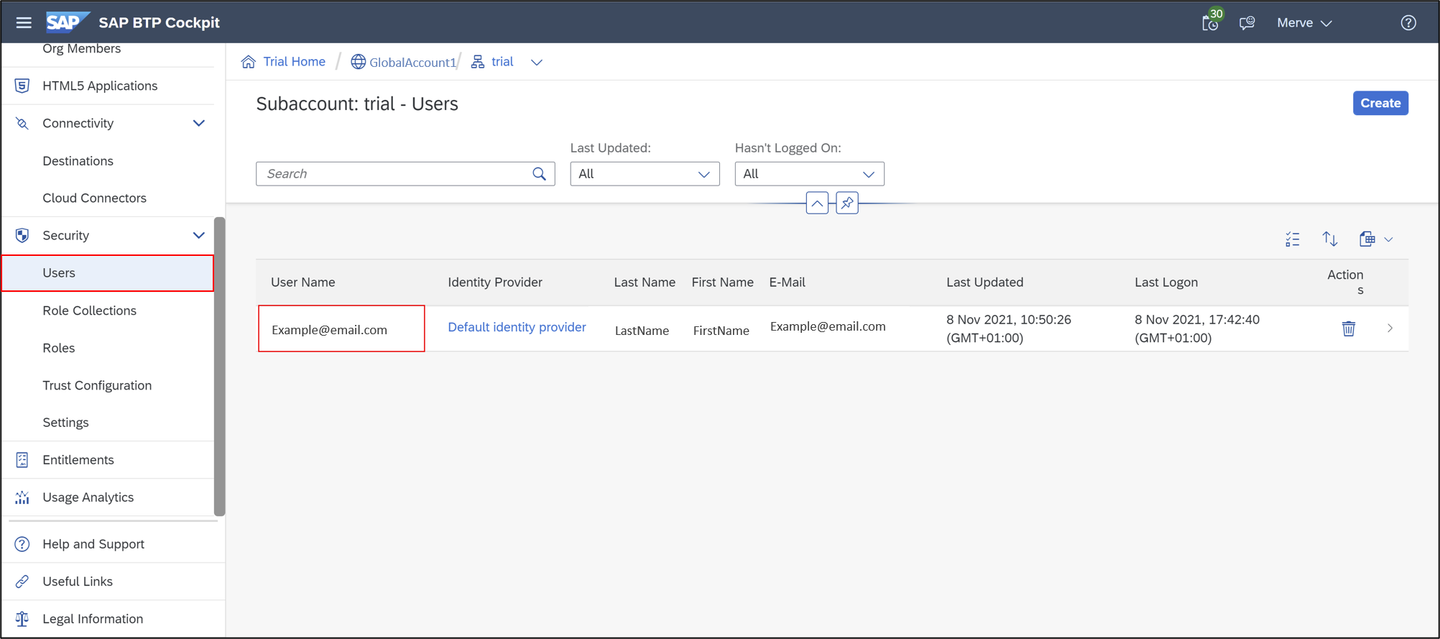
Task: Click the Legal Information scales icon
Action: coord(22,619)
